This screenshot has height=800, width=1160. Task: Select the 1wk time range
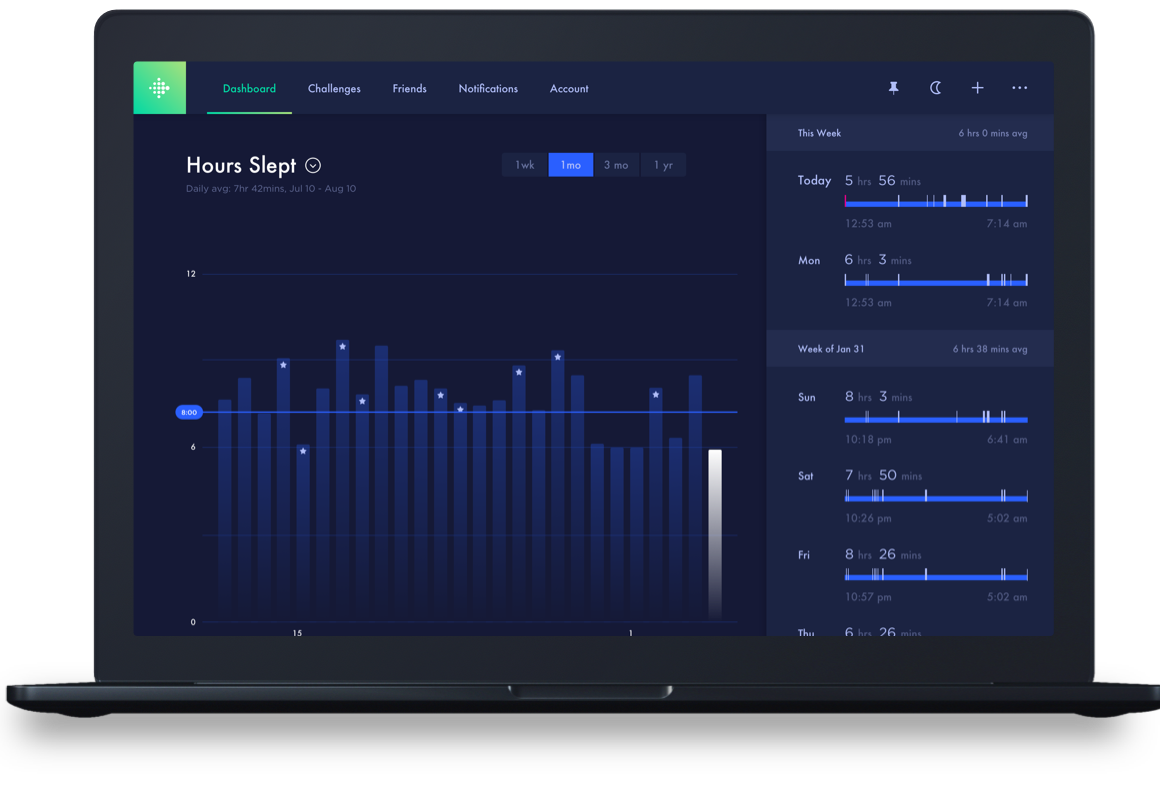525,165
